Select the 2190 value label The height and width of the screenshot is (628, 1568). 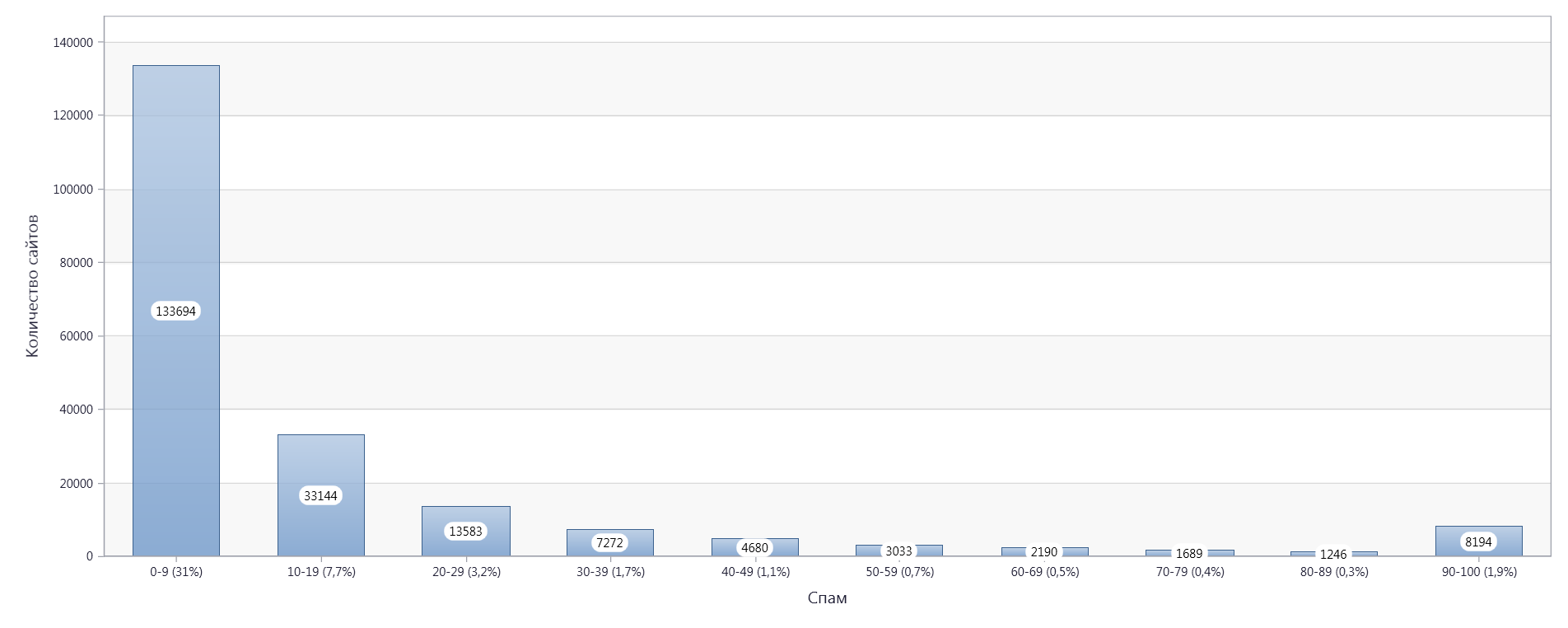pyautogui.click(x=1044, y=552)
